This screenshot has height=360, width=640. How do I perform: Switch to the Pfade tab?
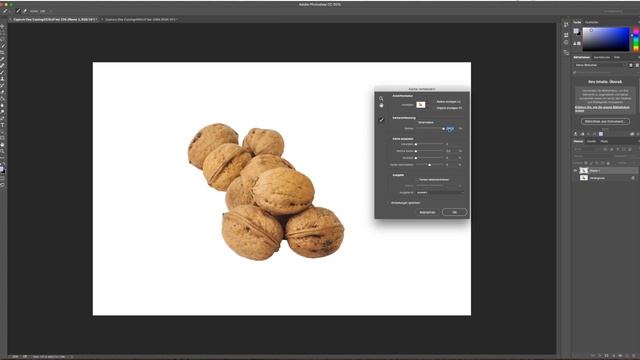pos(604,141)
